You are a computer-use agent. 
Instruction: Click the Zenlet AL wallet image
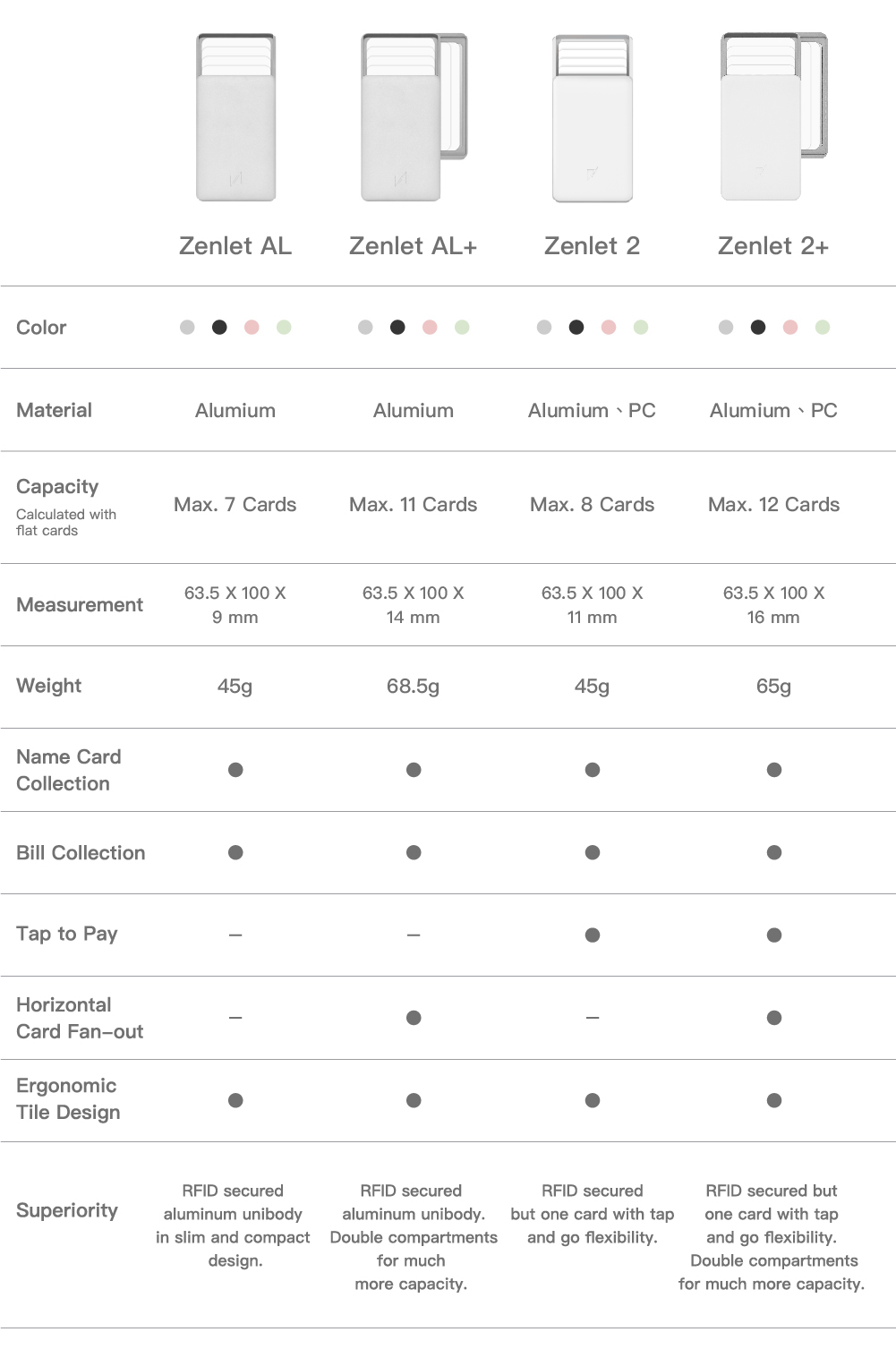tap(235, 117)
